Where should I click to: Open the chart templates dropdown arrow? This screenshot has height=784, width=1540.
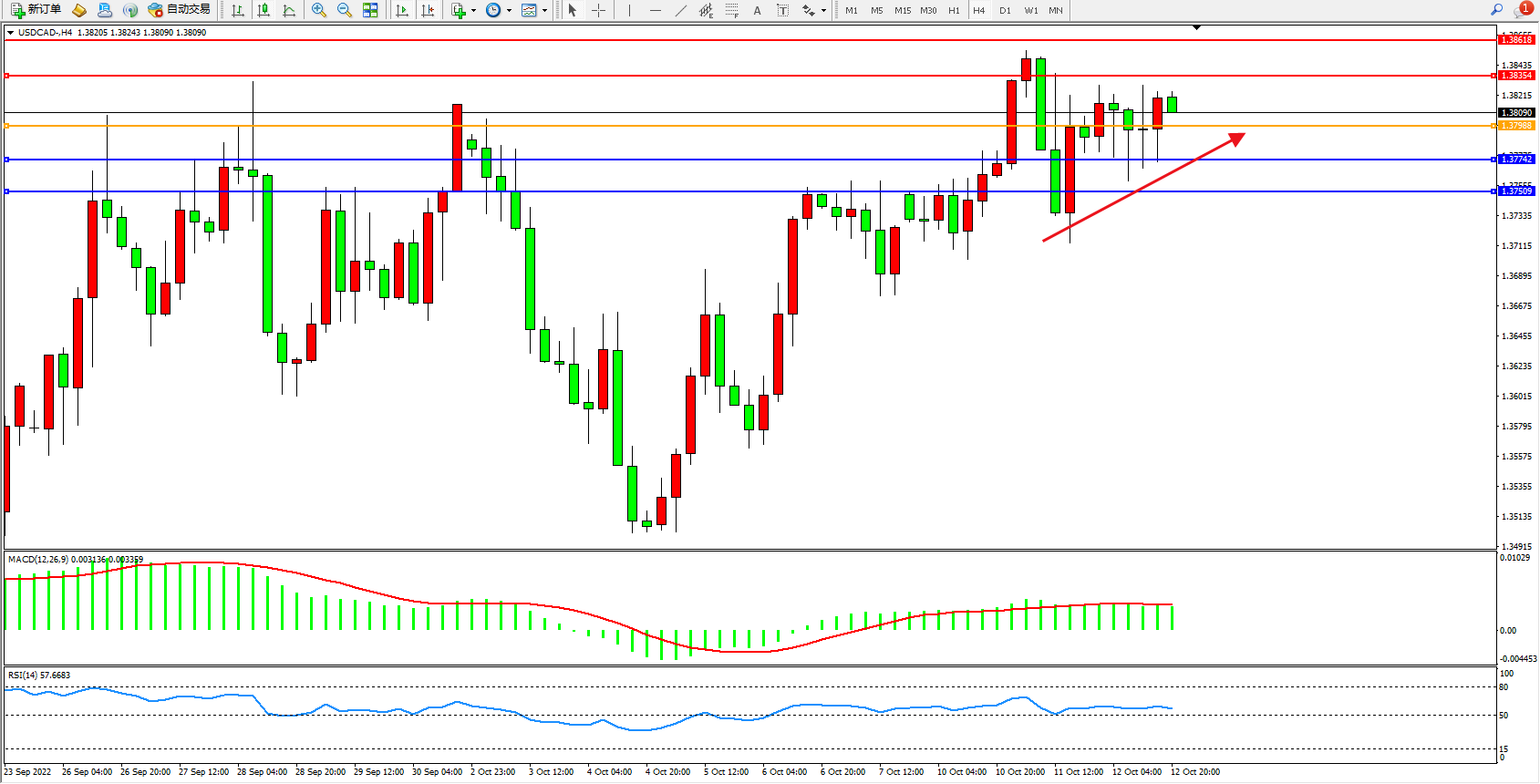[544, 11]
